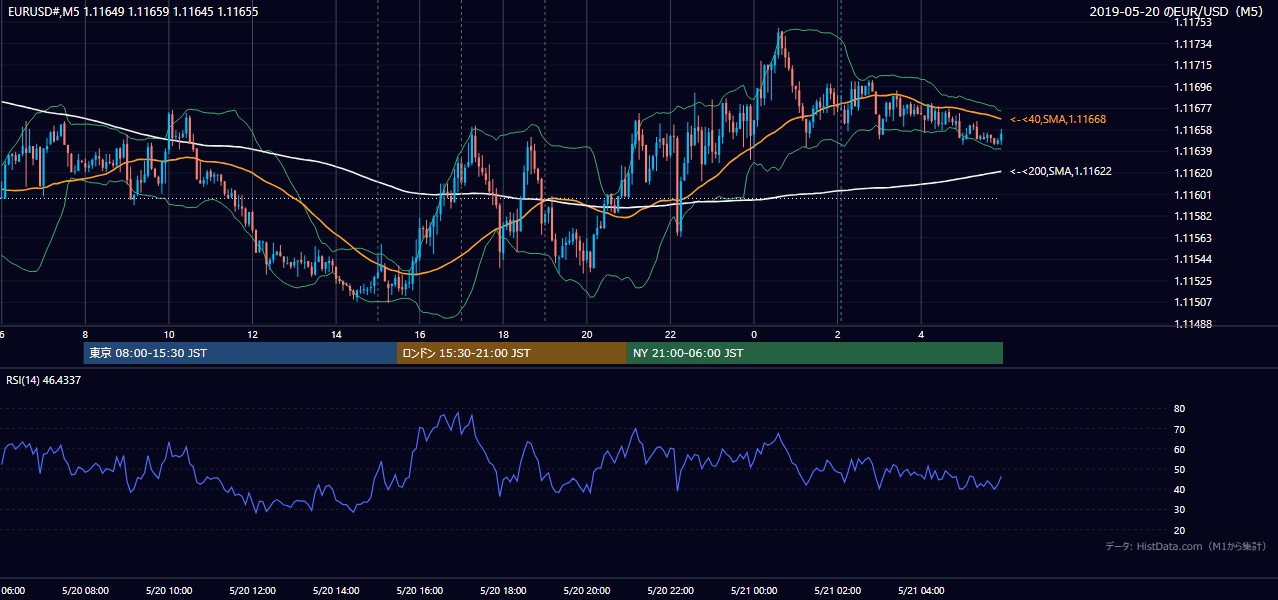Click price axis label 1.11639
Image resolution: width=1278 pixels, height=600 pixels.
(1192, 151)
